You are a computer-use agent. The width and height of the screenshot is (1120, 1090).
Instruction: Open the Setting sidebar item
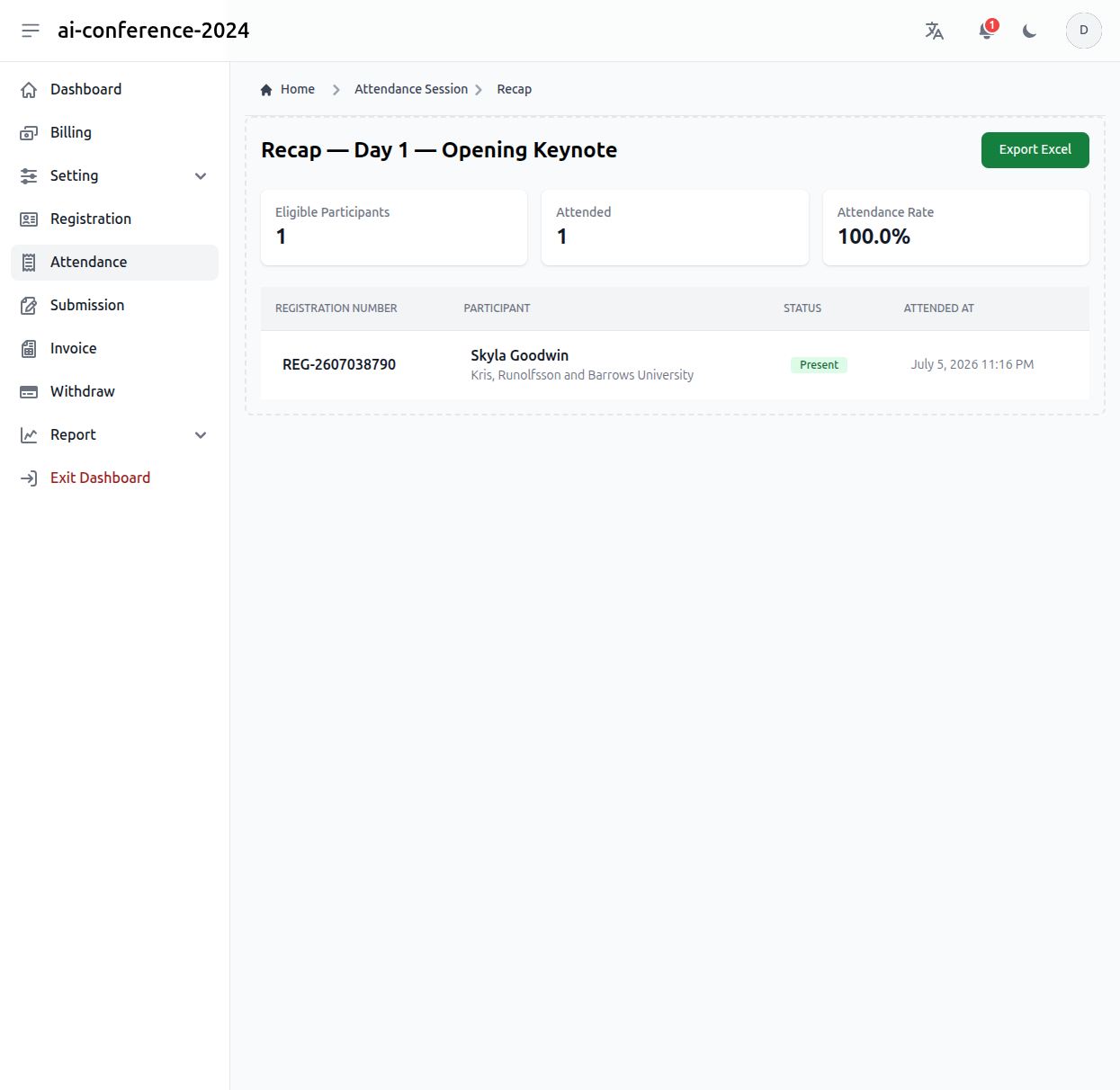point(114,176)
